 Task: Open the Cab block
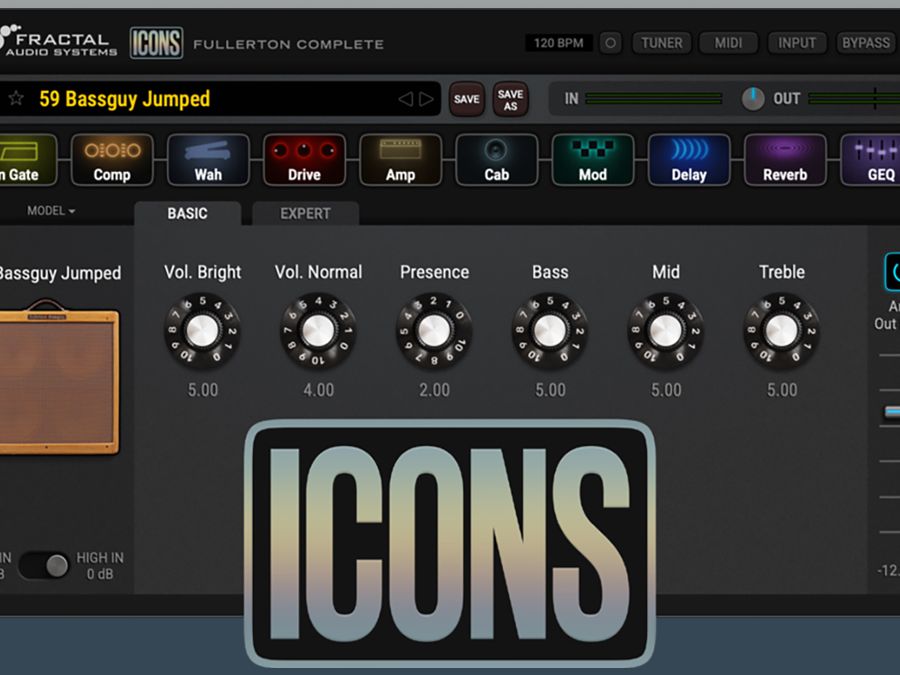pyautogui.click(x=496, y=160)
